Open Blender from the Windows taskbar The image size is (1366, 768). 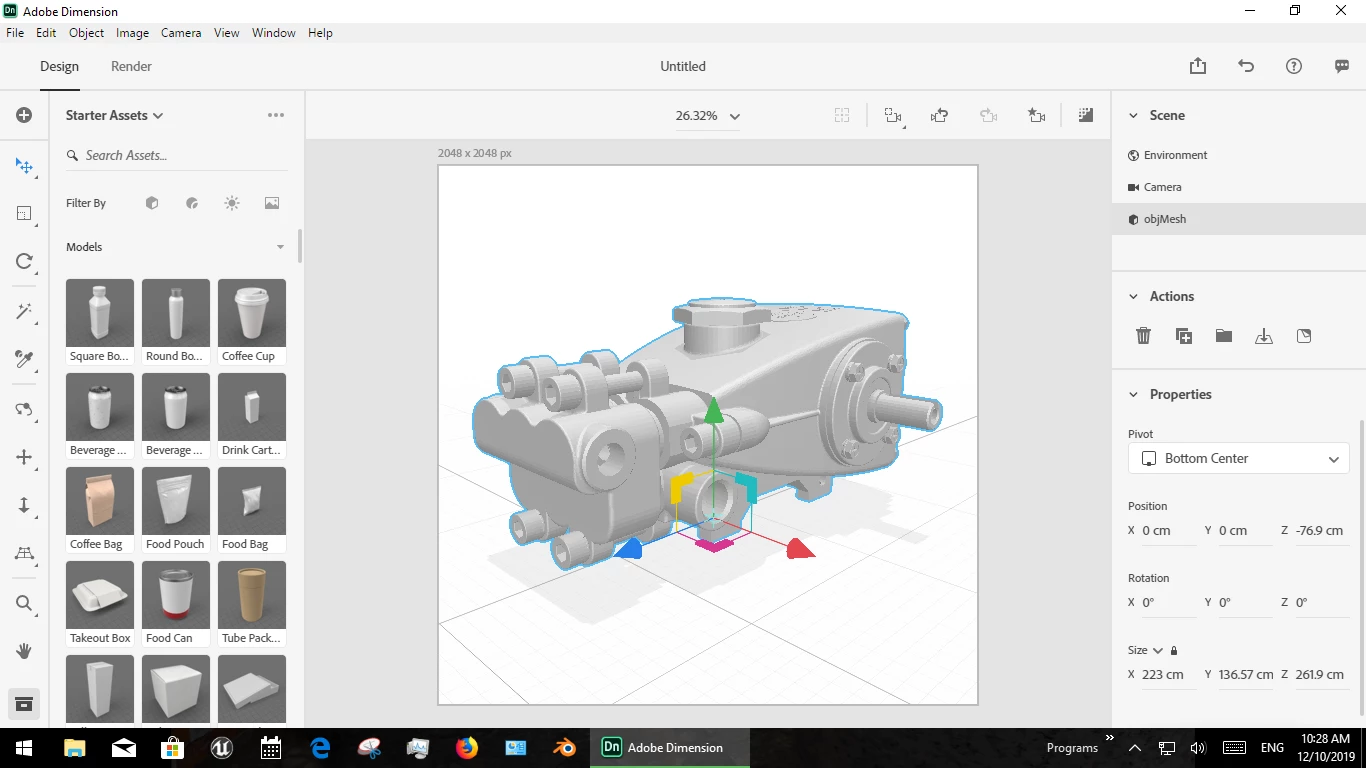click(x=565, y=747)
